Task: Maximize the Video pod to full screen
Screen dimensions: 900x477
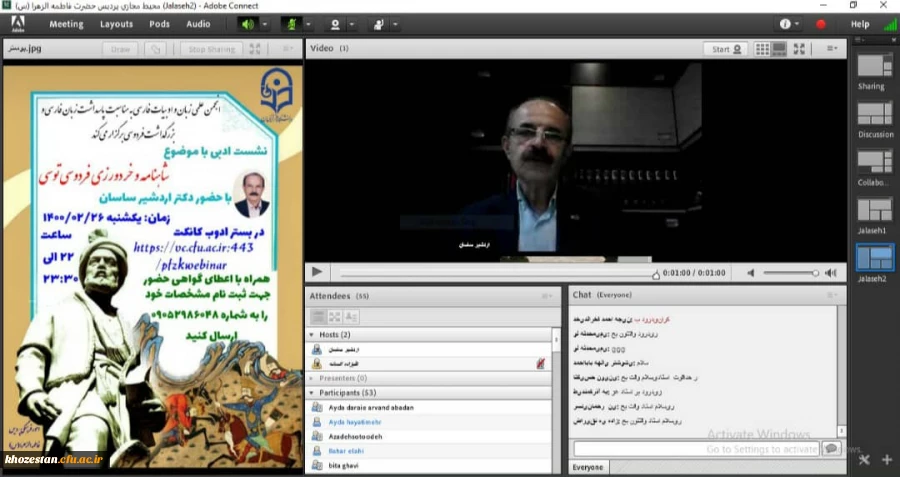Action: [799, 48]
